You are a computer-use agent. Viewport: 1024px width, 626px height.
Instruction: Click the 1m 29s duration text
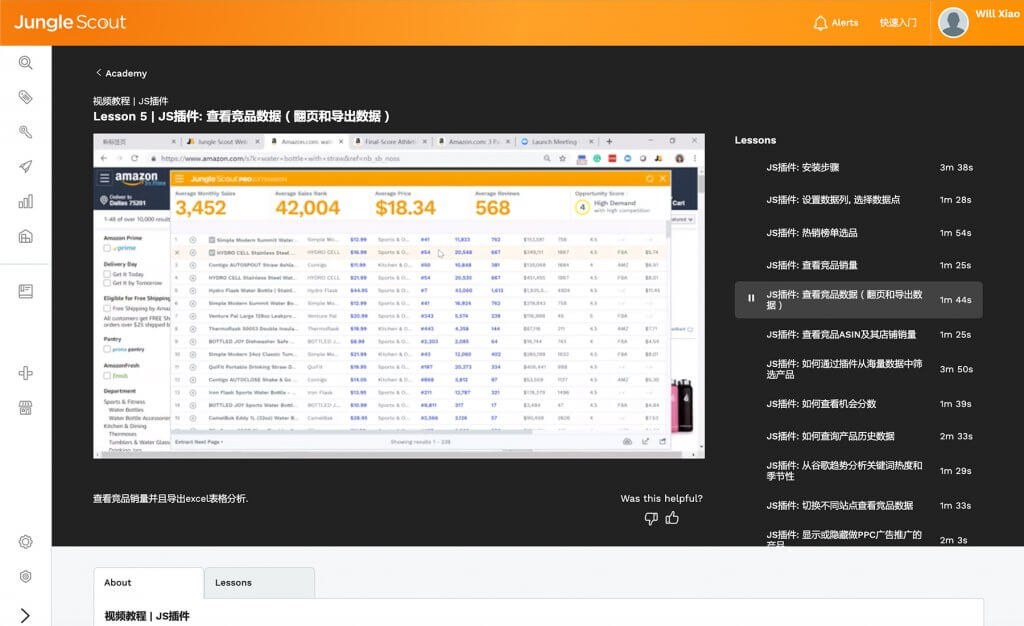coord(955,471)
